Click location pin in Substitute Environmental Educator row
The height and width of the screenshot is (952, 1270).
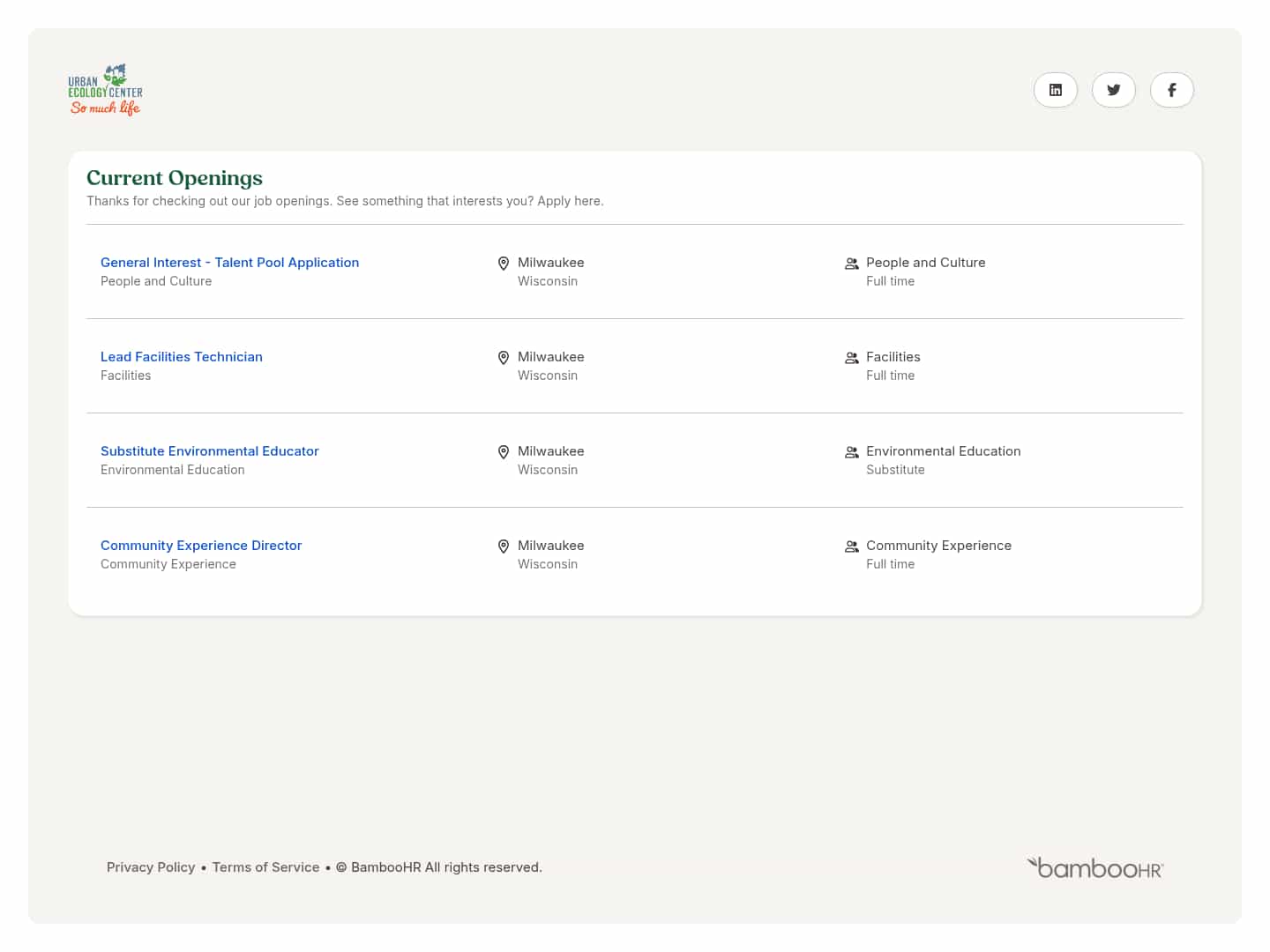(504, 452)
